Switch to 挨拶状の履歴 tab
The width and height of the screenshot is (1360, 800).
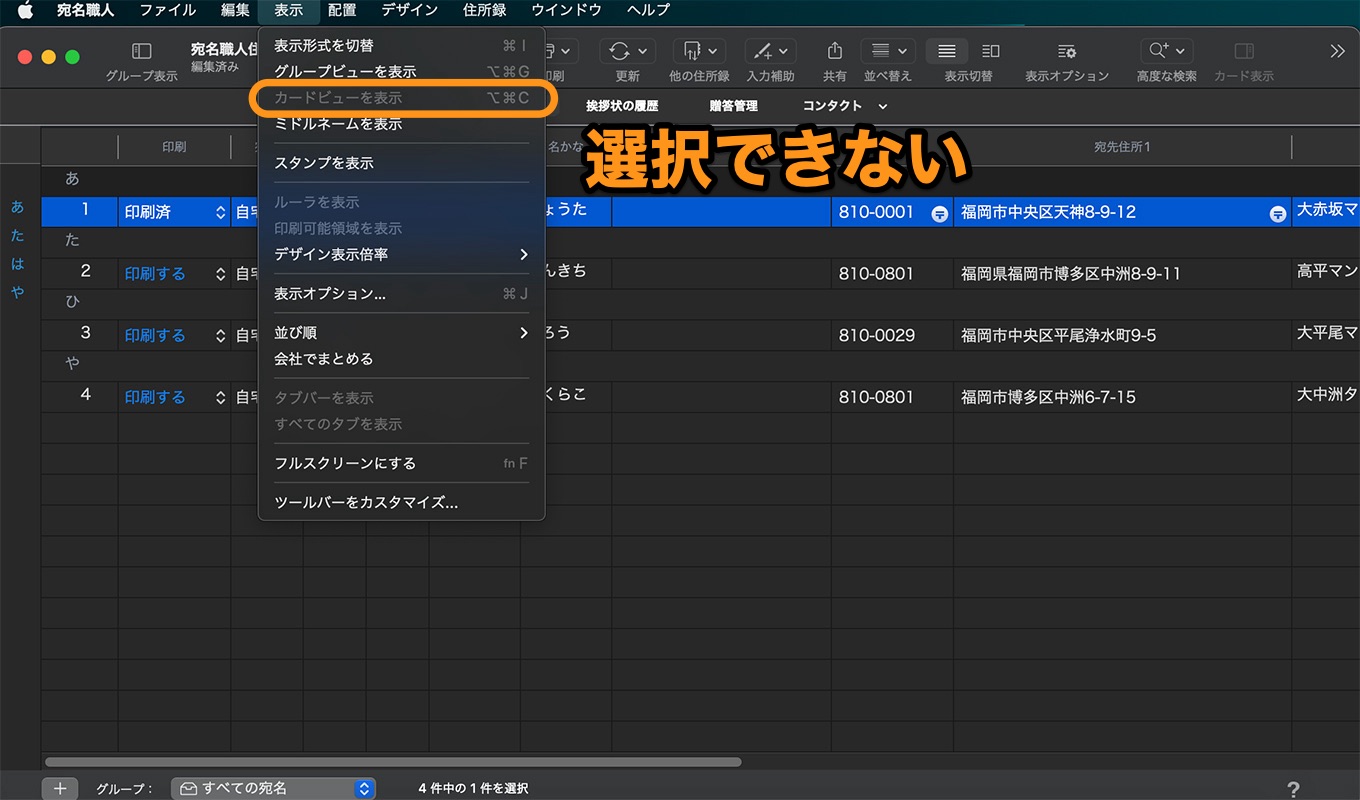(622, 106)
